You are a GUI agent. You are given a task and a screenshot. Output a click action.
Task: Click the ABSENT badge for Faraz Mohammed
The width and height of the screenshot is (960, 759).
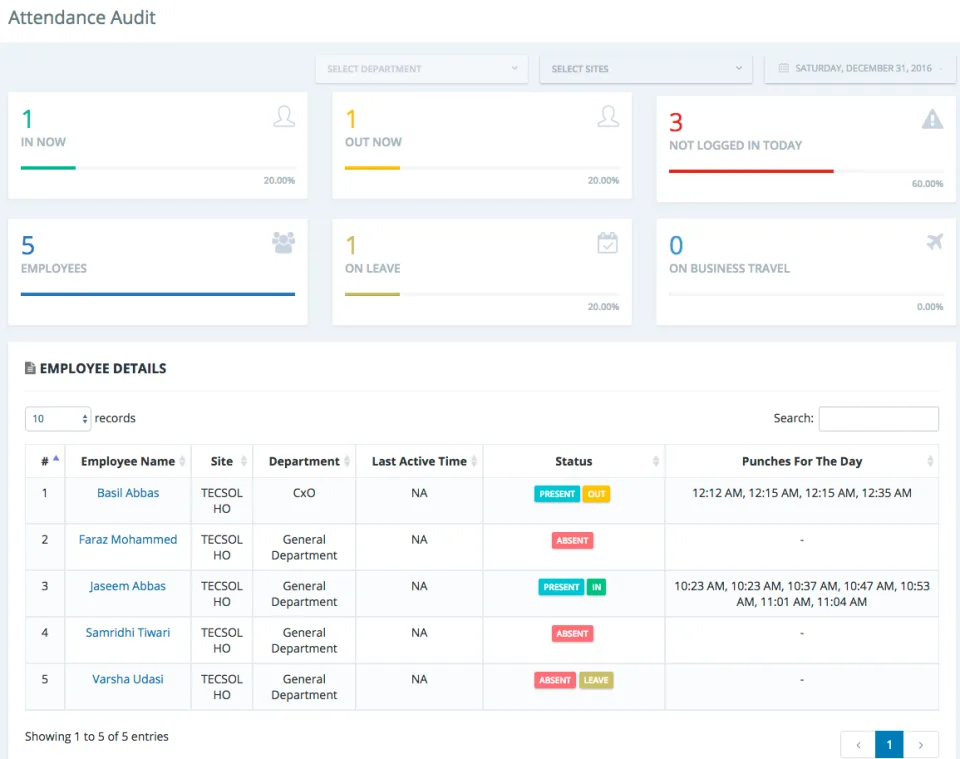(x=572, y=540)
